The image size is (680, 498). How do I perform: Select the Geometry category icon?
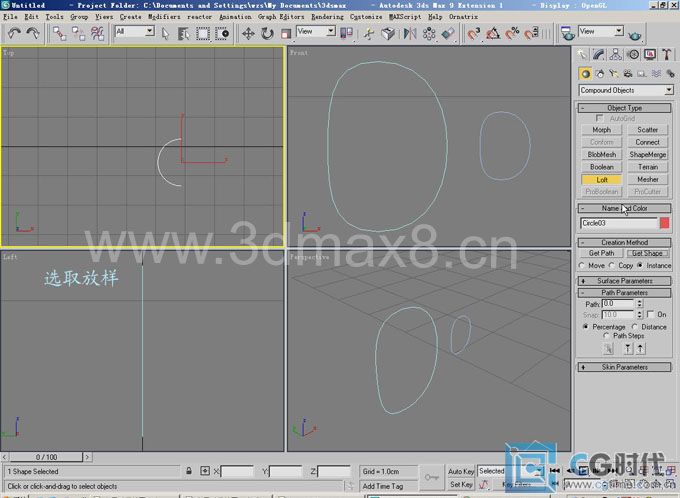(x=585, y=74)
